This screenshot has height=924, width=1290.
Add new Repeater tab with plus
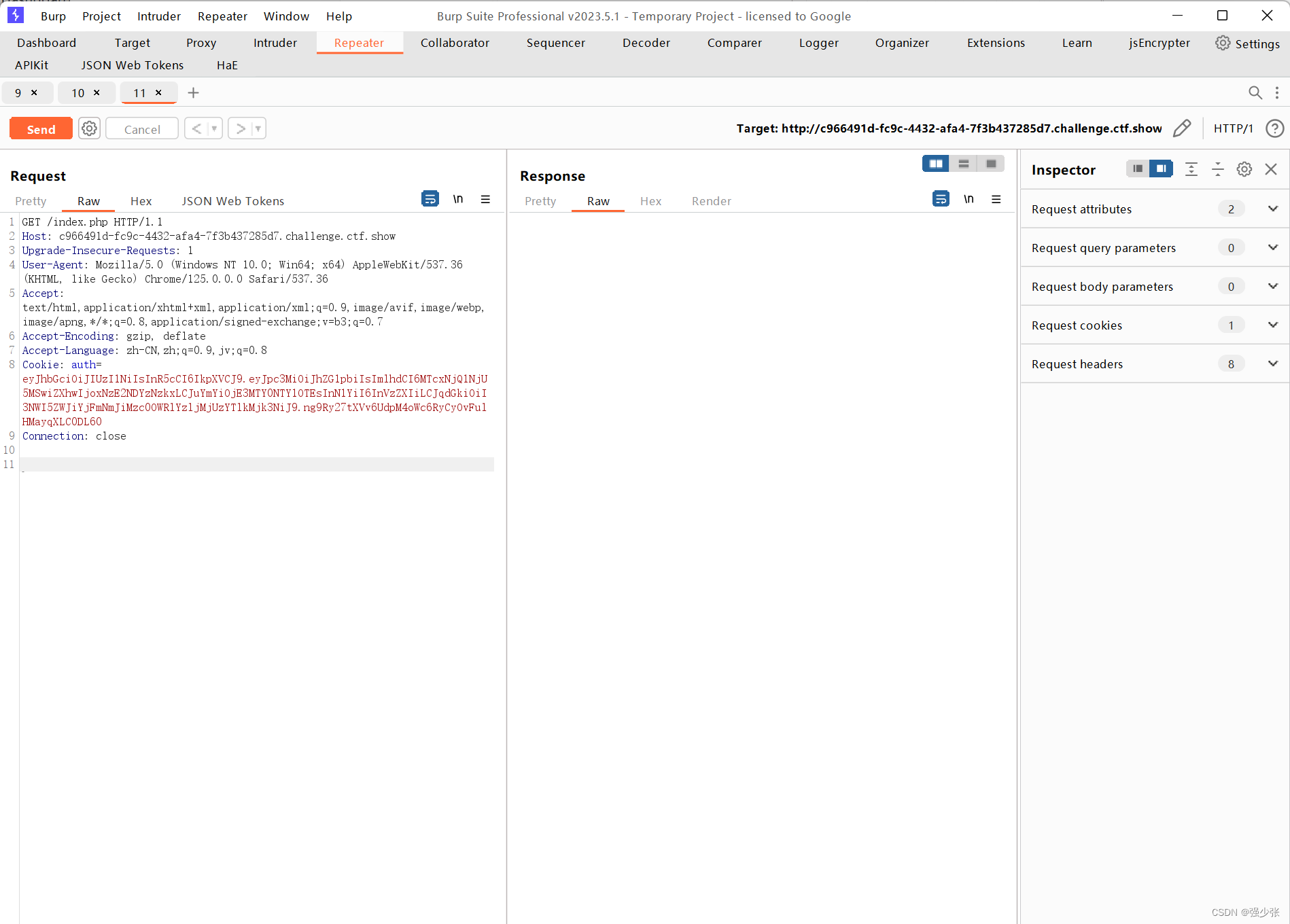193,92
